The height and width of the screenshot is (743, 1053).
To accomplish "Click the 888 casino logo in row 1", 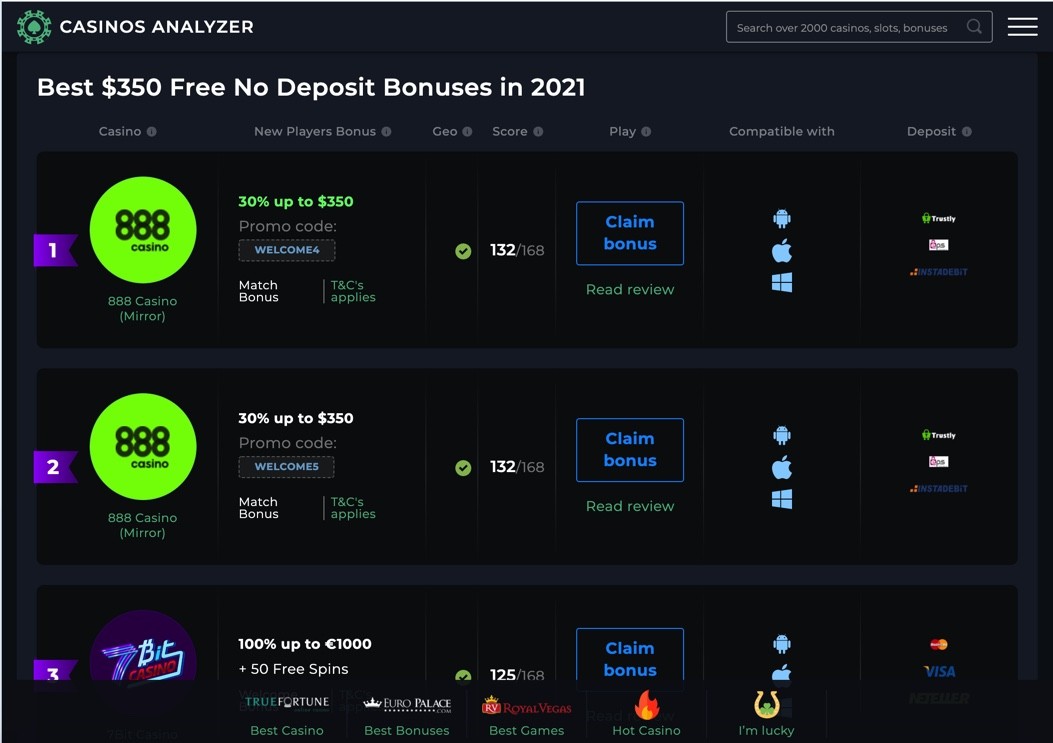I will point(143,230).
